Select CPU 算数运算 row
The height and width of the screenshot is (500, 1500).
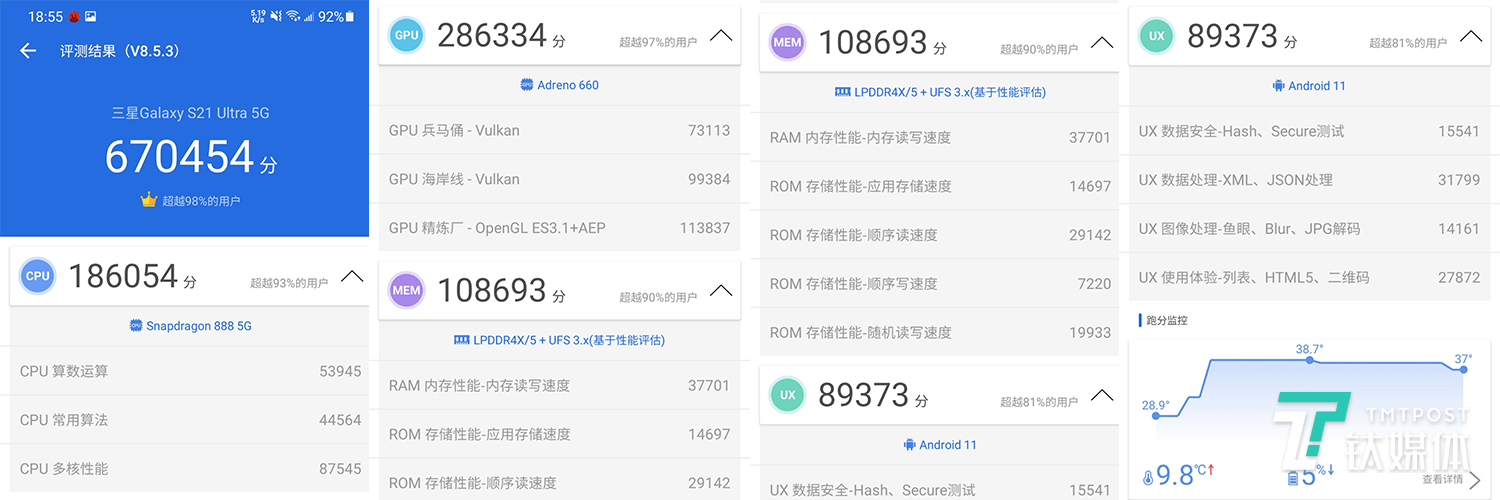190,371
